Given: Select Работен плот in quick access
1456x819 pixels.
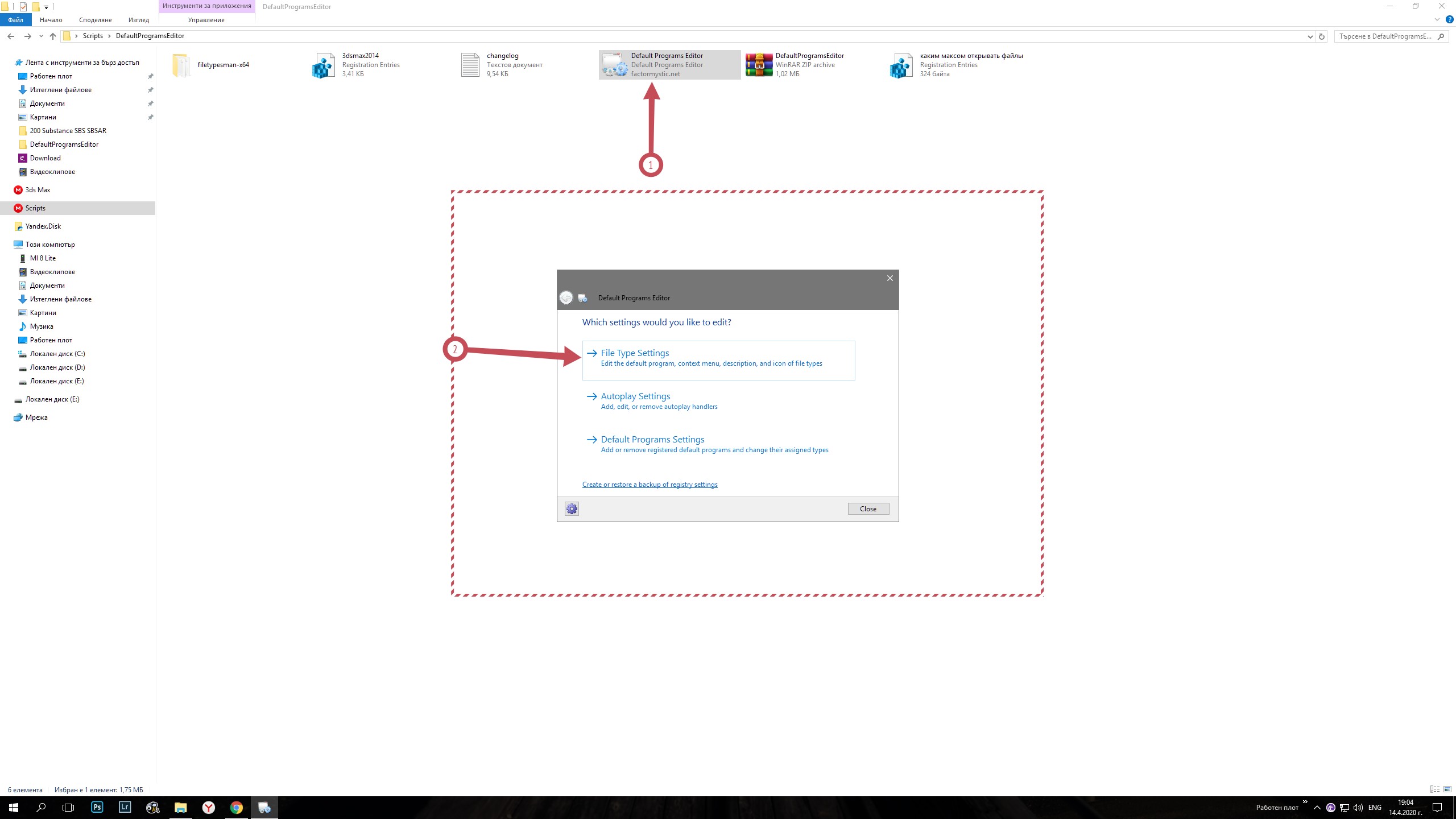Looking at the screenshot, I should [51, 76].
